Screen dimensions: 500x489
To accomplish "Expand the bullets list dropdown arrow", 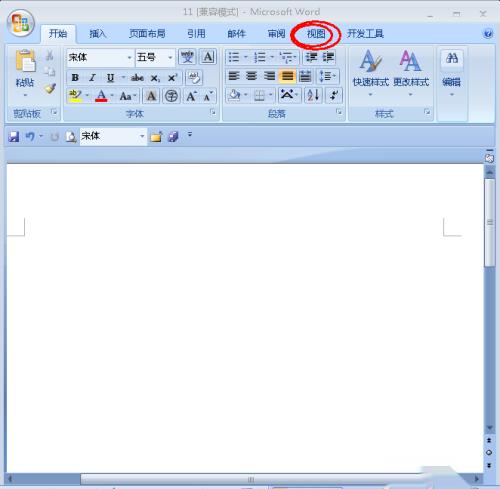I will click(x=246, y=57).
